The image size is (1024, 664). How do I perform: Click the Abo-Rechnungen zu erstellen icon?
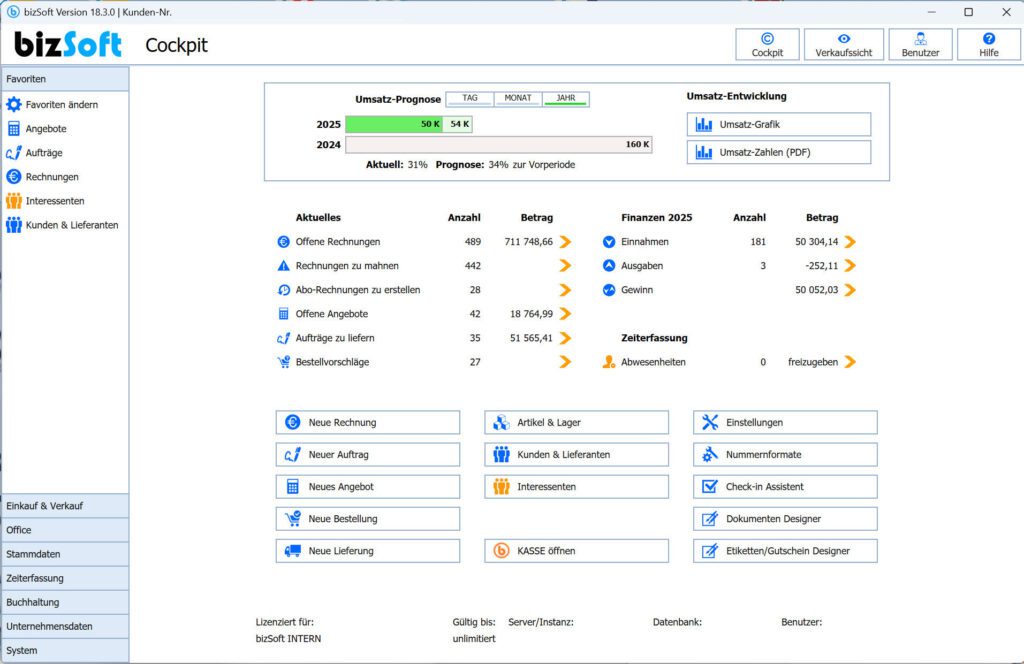(283, 290)
